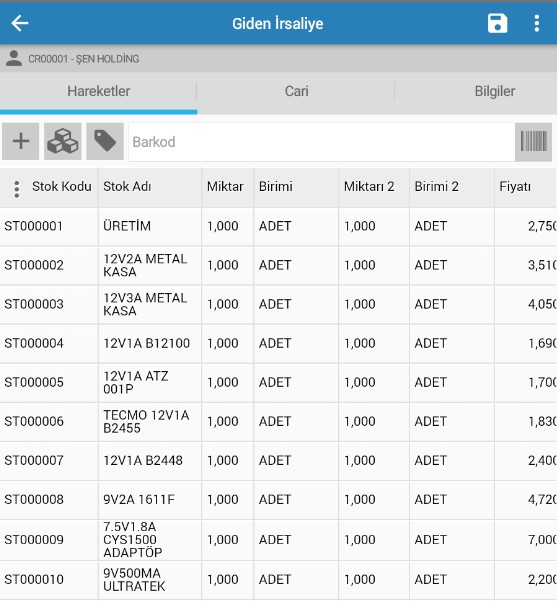Add a new line with plus button
Image resolution: width=557 pixels, height=601 pixels.
pos(21,141)
